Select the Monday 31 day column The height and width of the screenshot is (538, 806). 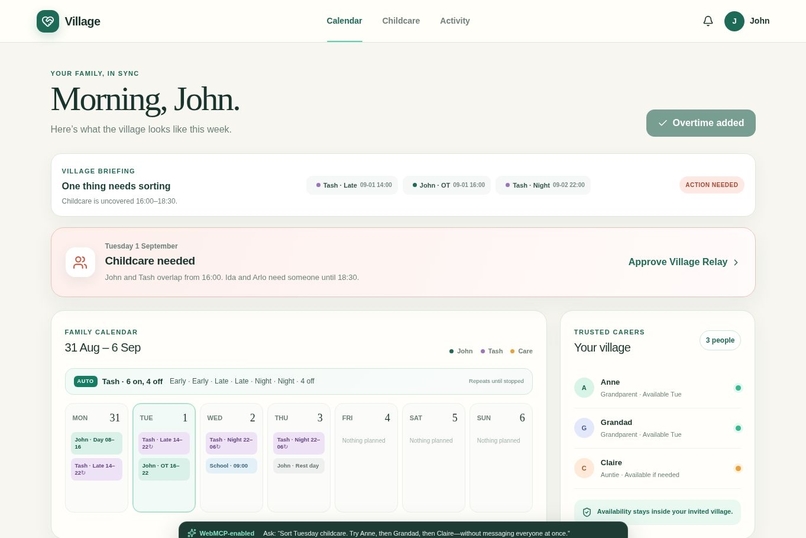97,458
